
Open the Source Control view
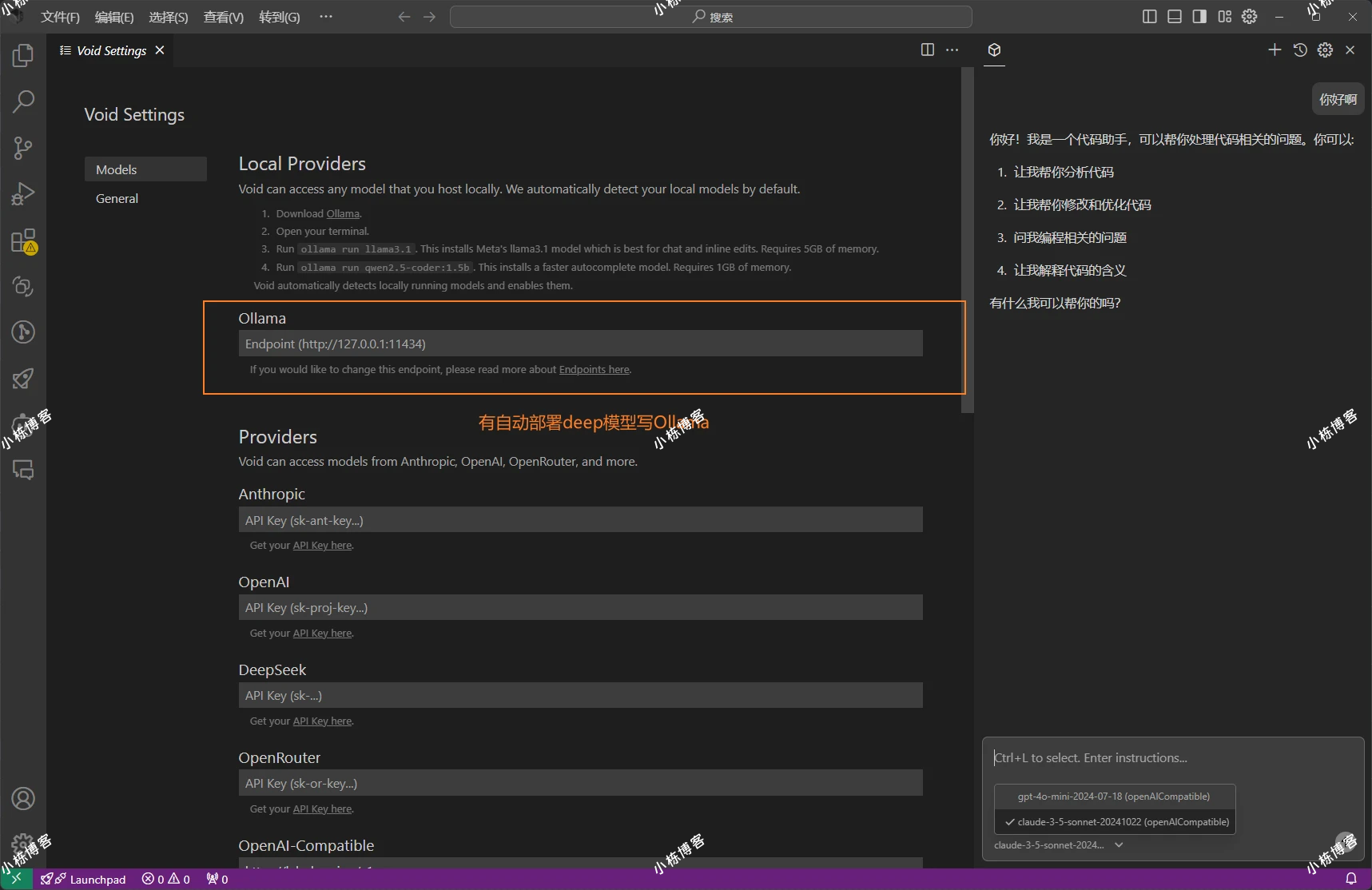pos(23,148)
